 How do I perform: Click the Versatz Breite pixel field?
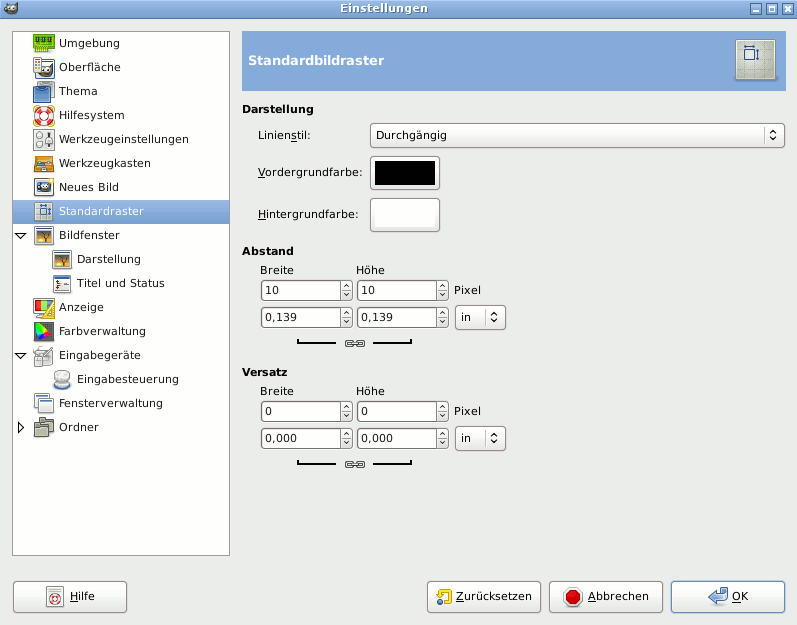coord(300,411)
